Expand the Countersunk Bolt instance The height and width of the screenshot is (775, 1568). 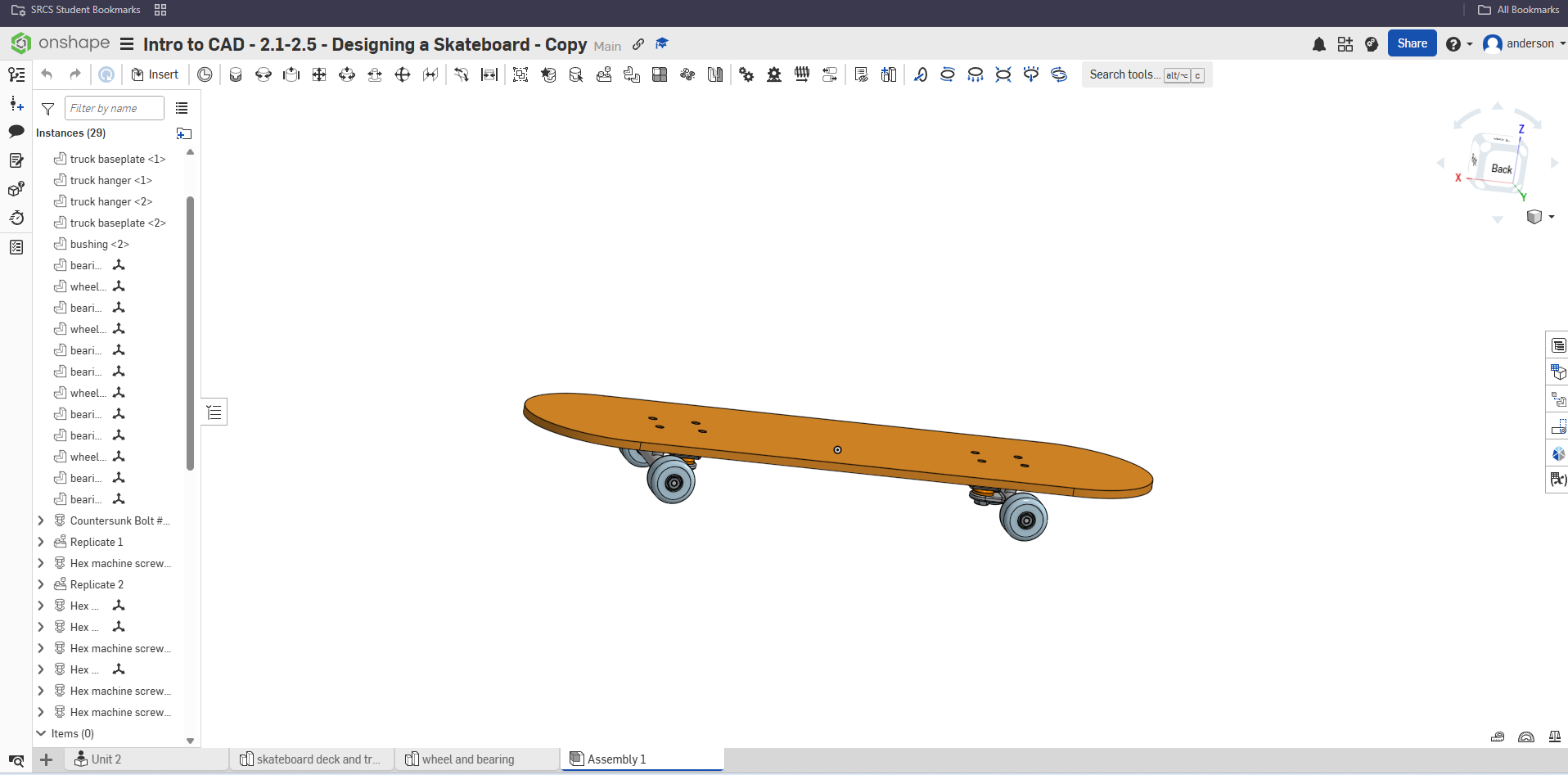point(41,520)
